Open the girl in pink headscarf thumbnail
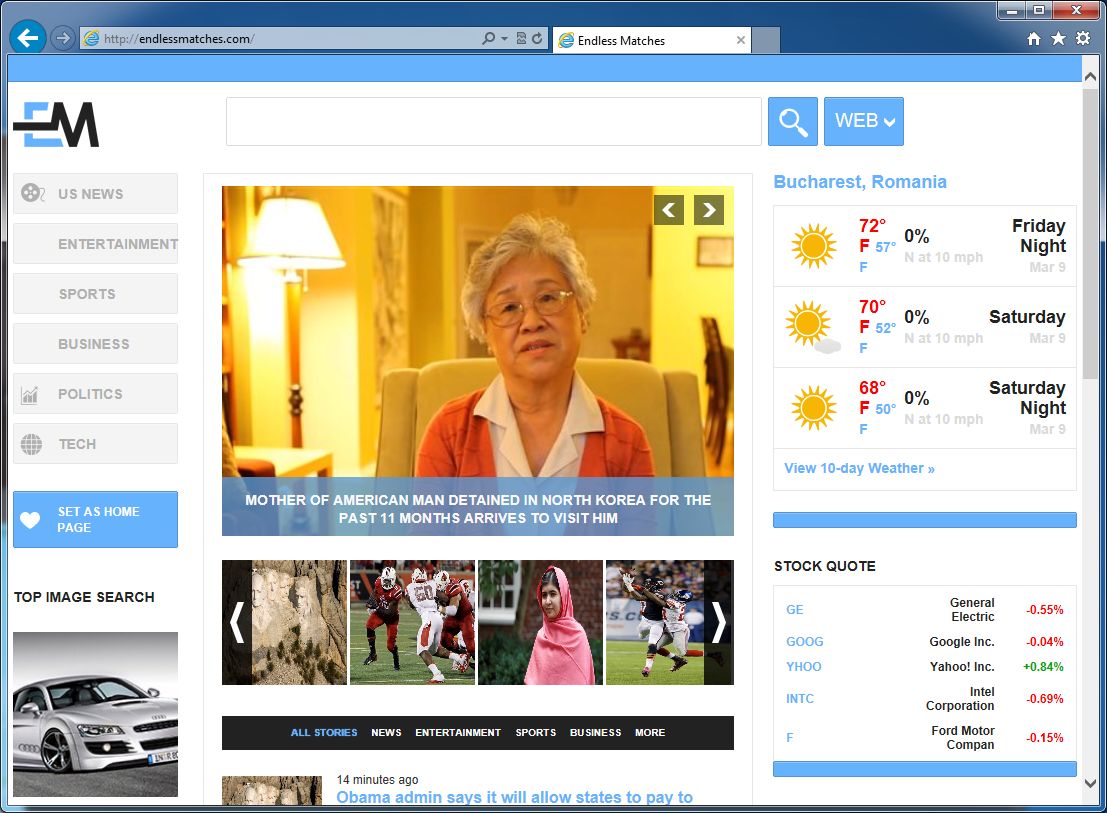1107x813 pixels. point(540,622)
